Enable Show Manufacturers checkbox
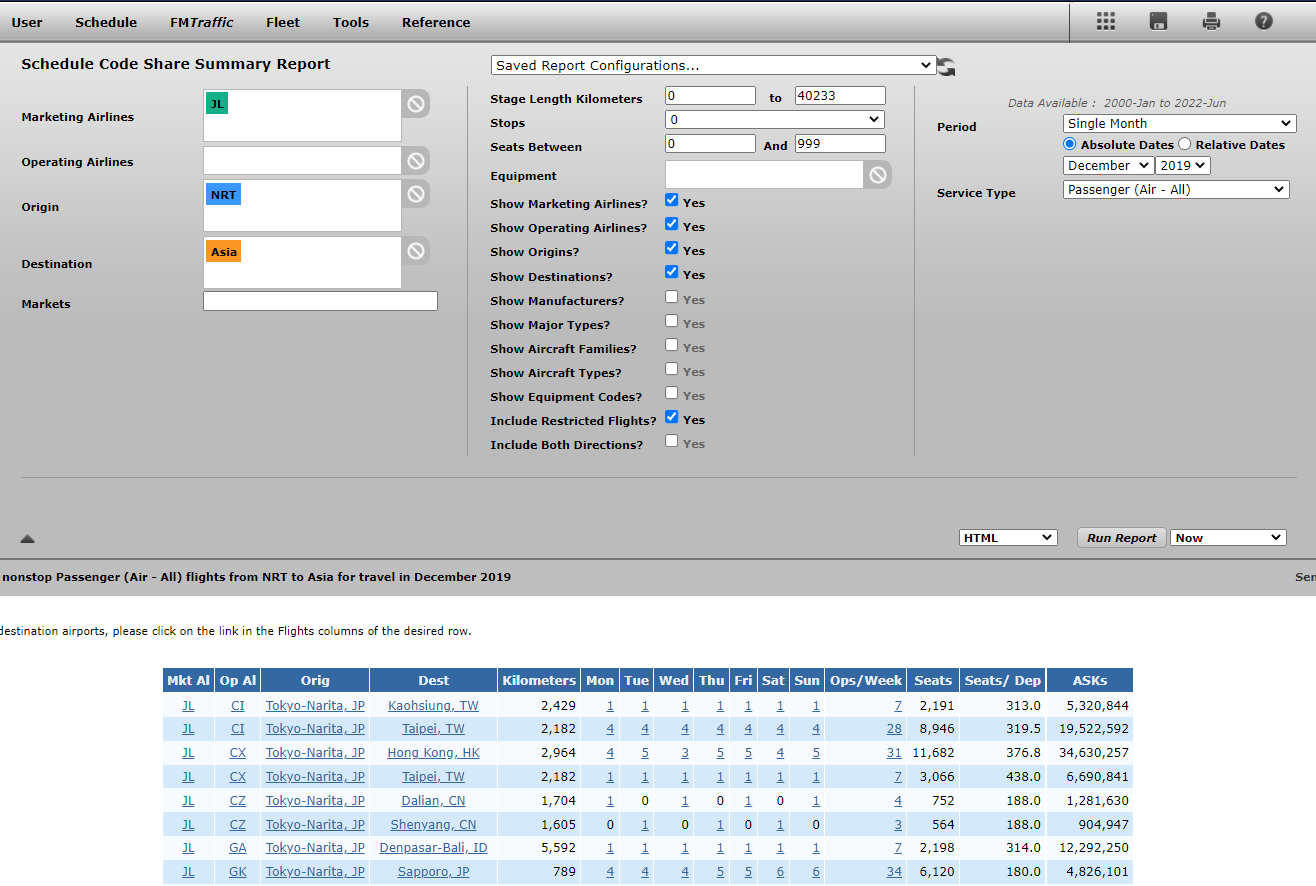Screen dimensions: 1316x886 tap(672, 298)
